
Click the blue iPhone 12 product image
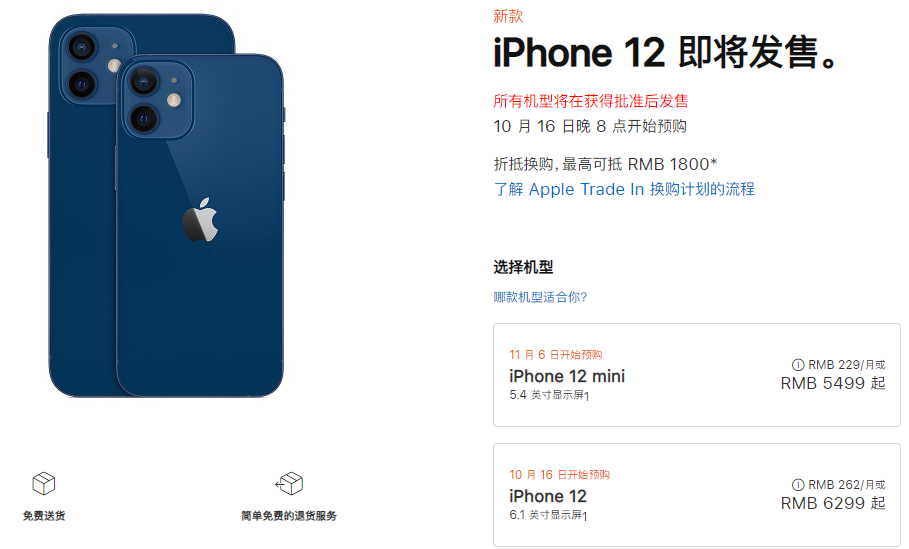pyautogui.click(x=166, y=206)
